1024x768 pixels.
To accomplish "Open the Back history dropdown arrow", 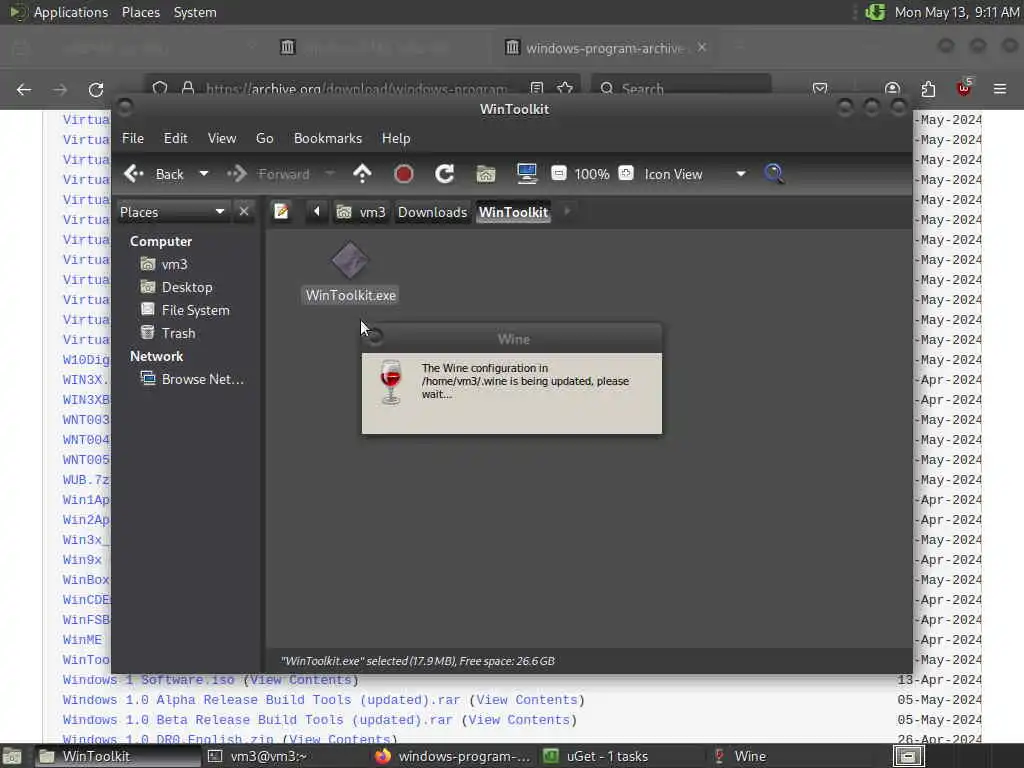I will 204,174.
